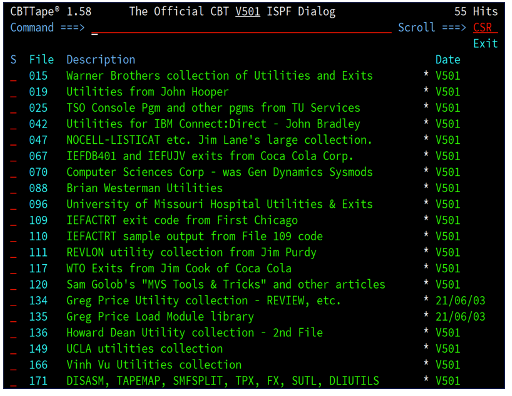
Task: Click 'Utilities from John Hooper' description
Action: point(147,92)
